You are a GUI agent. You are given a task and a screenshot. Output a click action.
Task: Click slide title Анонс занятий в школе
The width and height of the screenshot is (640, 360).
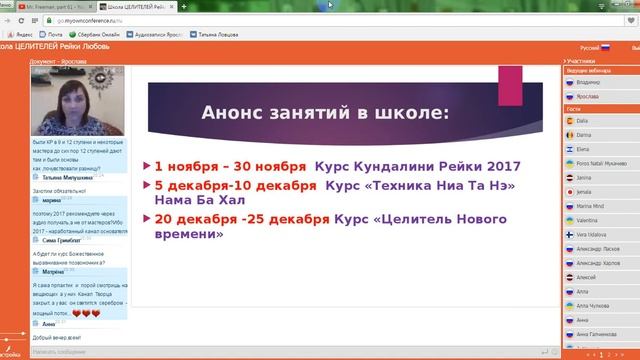325,113
